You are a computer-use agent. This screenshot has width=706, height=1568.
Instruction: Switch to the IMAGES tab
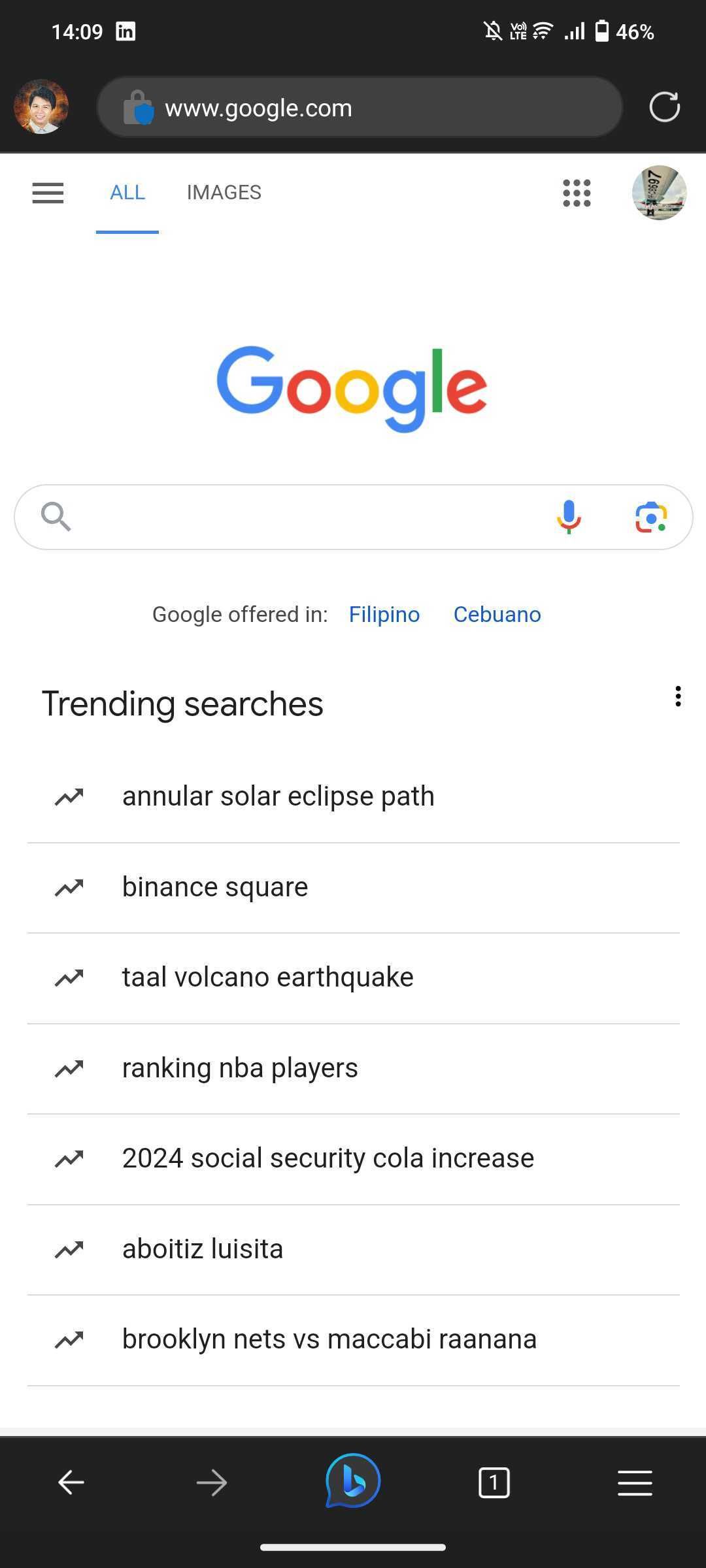[x=224, y=193]
